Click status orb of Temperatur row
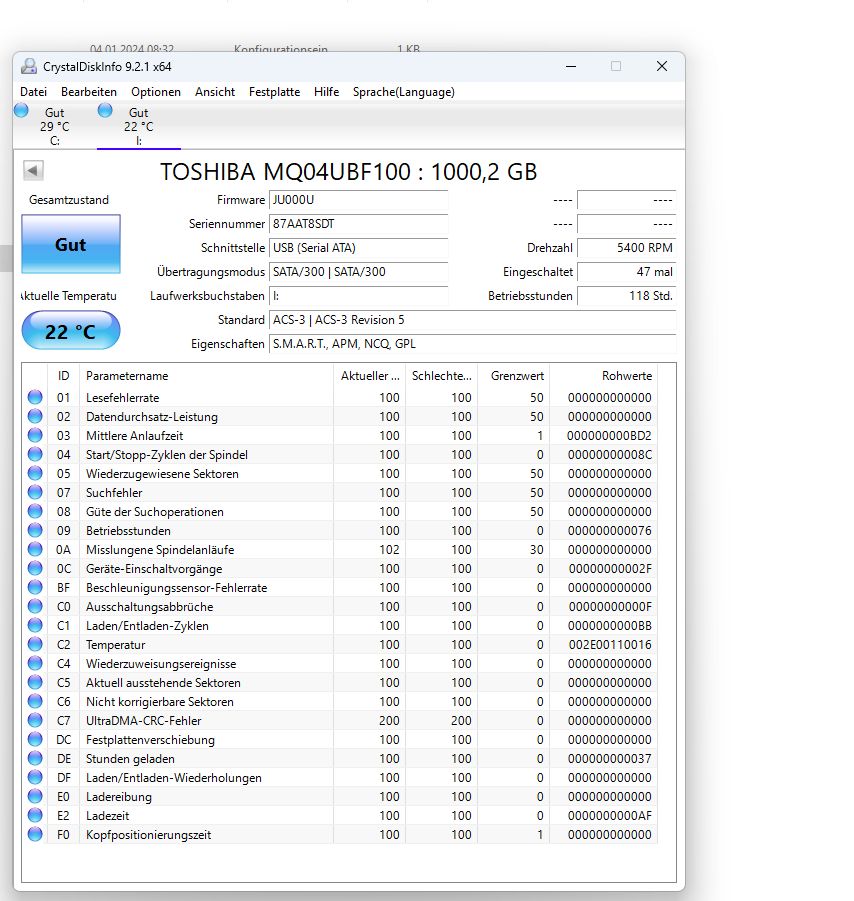Image resolution: width=854 pixels, height=901 pixels. click(35, 644)
